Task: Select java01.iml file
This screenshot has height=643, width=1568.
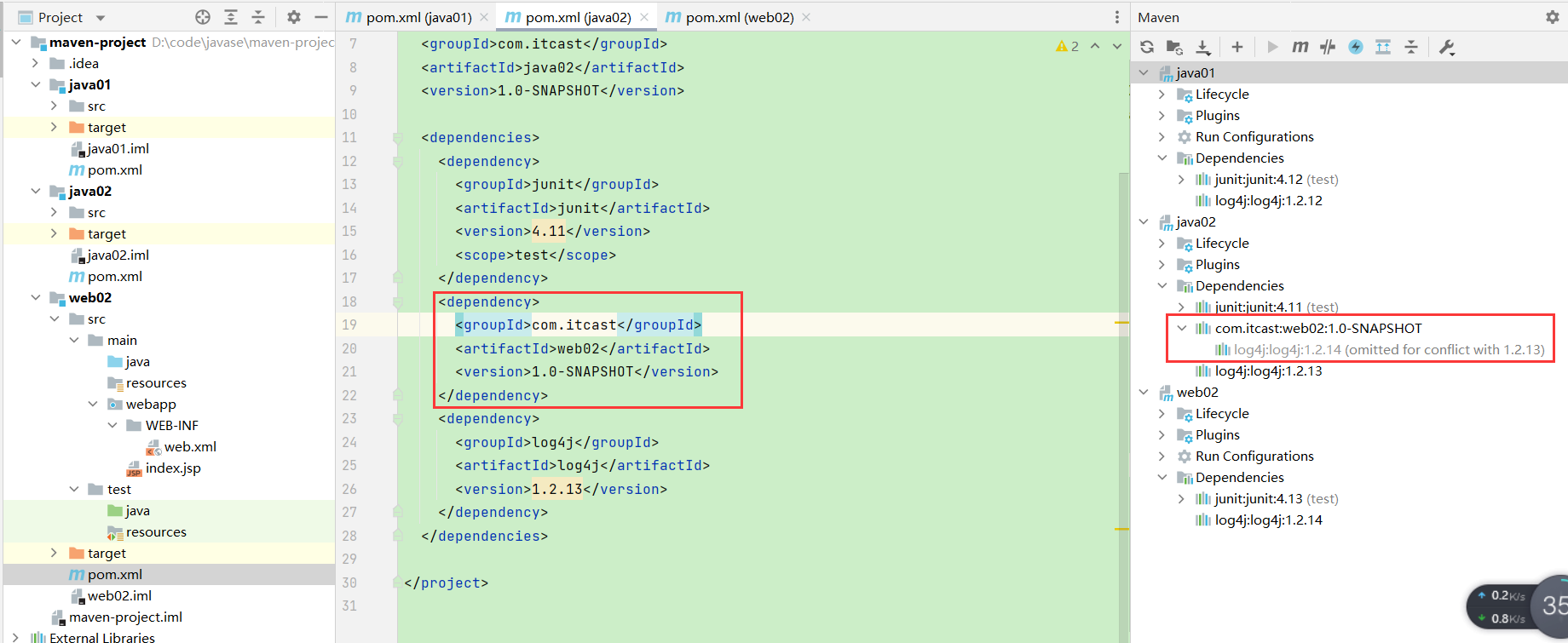Action: coord(109,148)
